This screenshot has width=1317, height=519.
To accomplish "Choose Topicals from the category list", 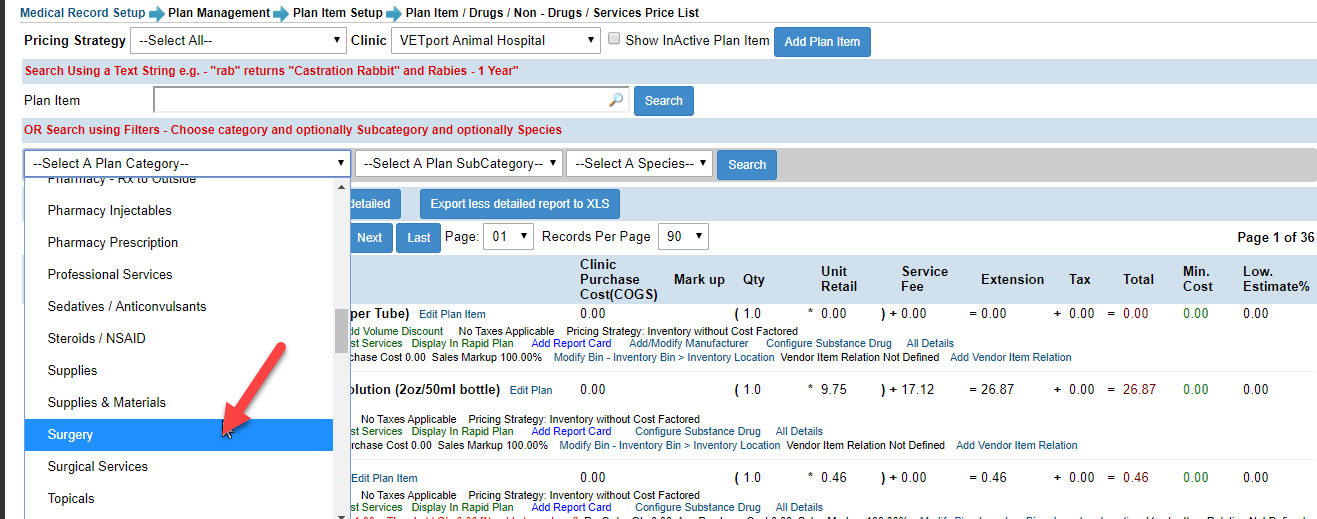I will coord(179,498).
